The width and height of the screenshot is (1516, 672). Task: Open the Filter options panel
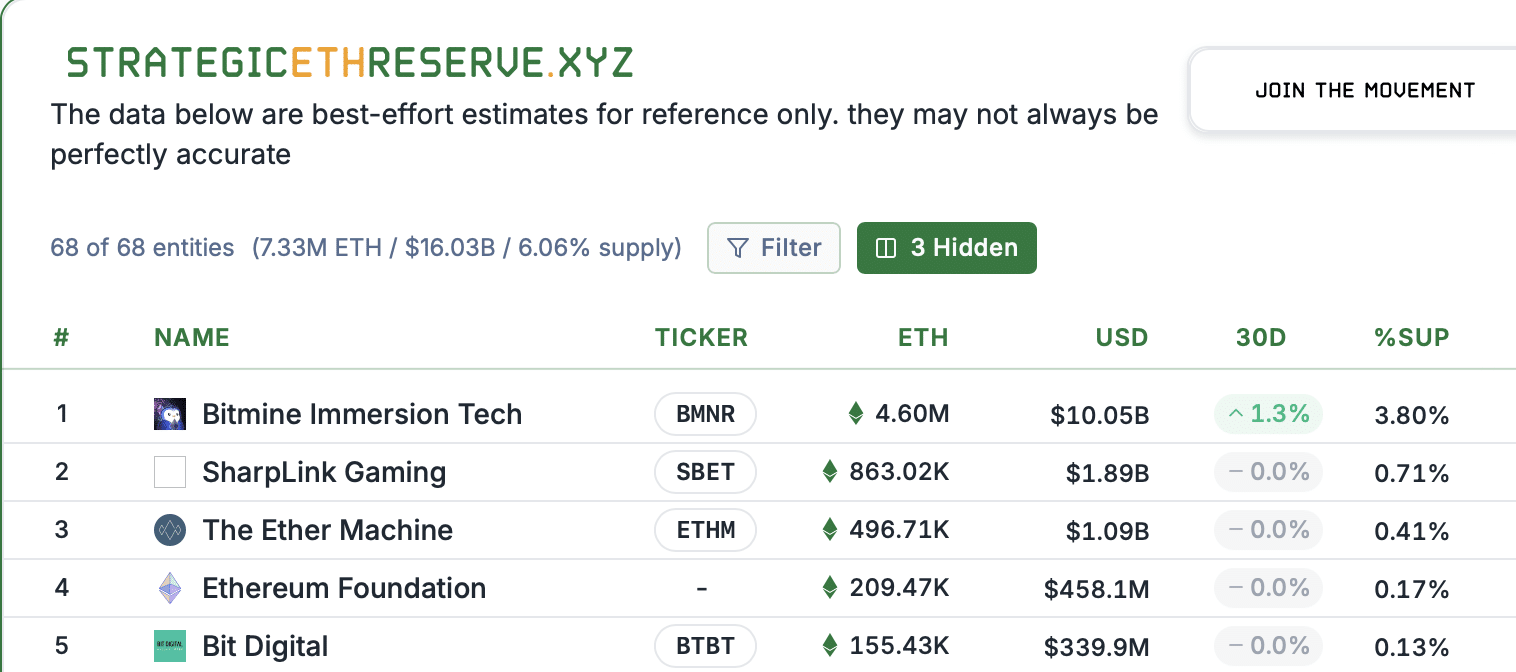[774, 247]
